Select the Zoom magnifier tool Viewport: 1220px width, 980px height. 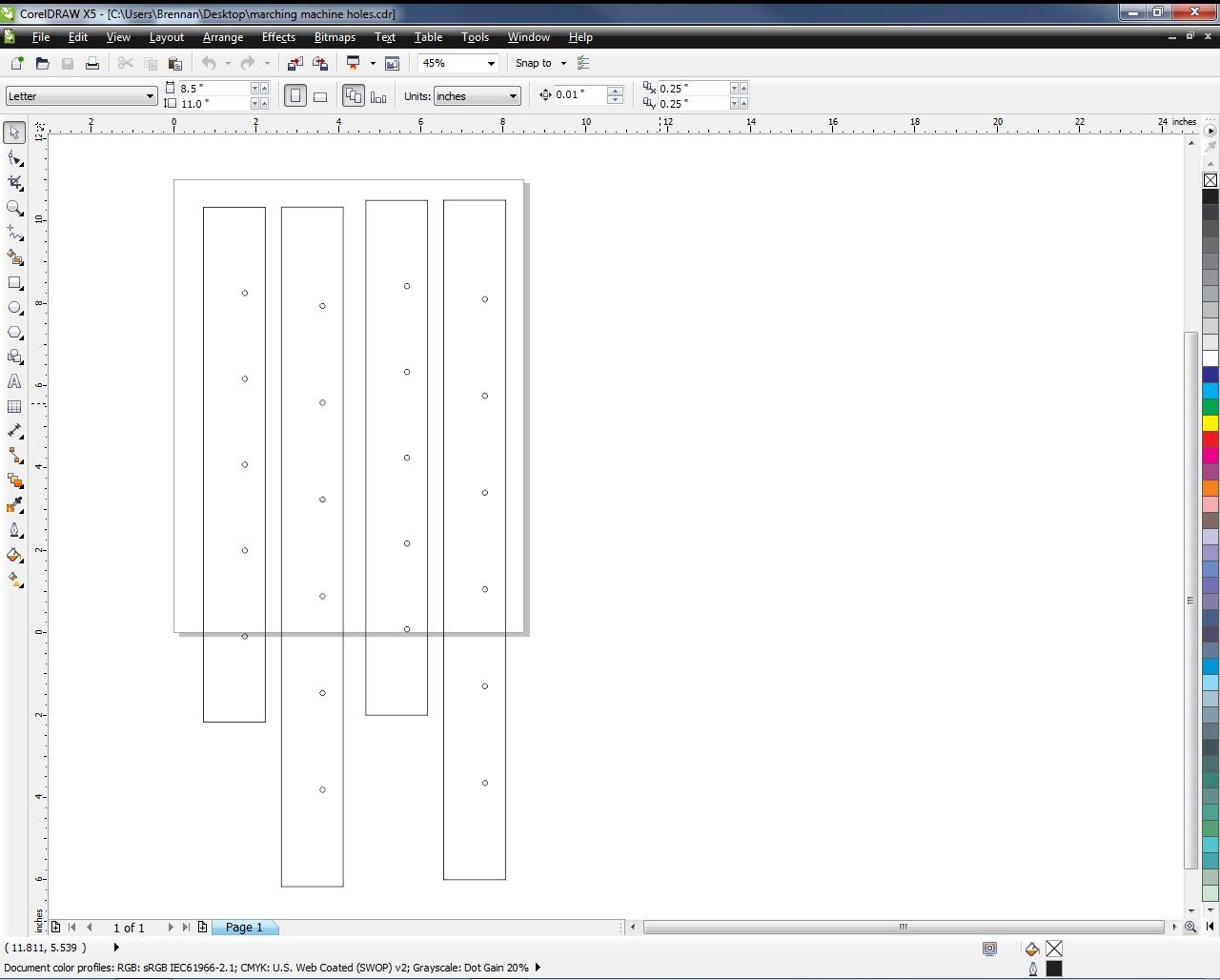(x=14, y=208)
